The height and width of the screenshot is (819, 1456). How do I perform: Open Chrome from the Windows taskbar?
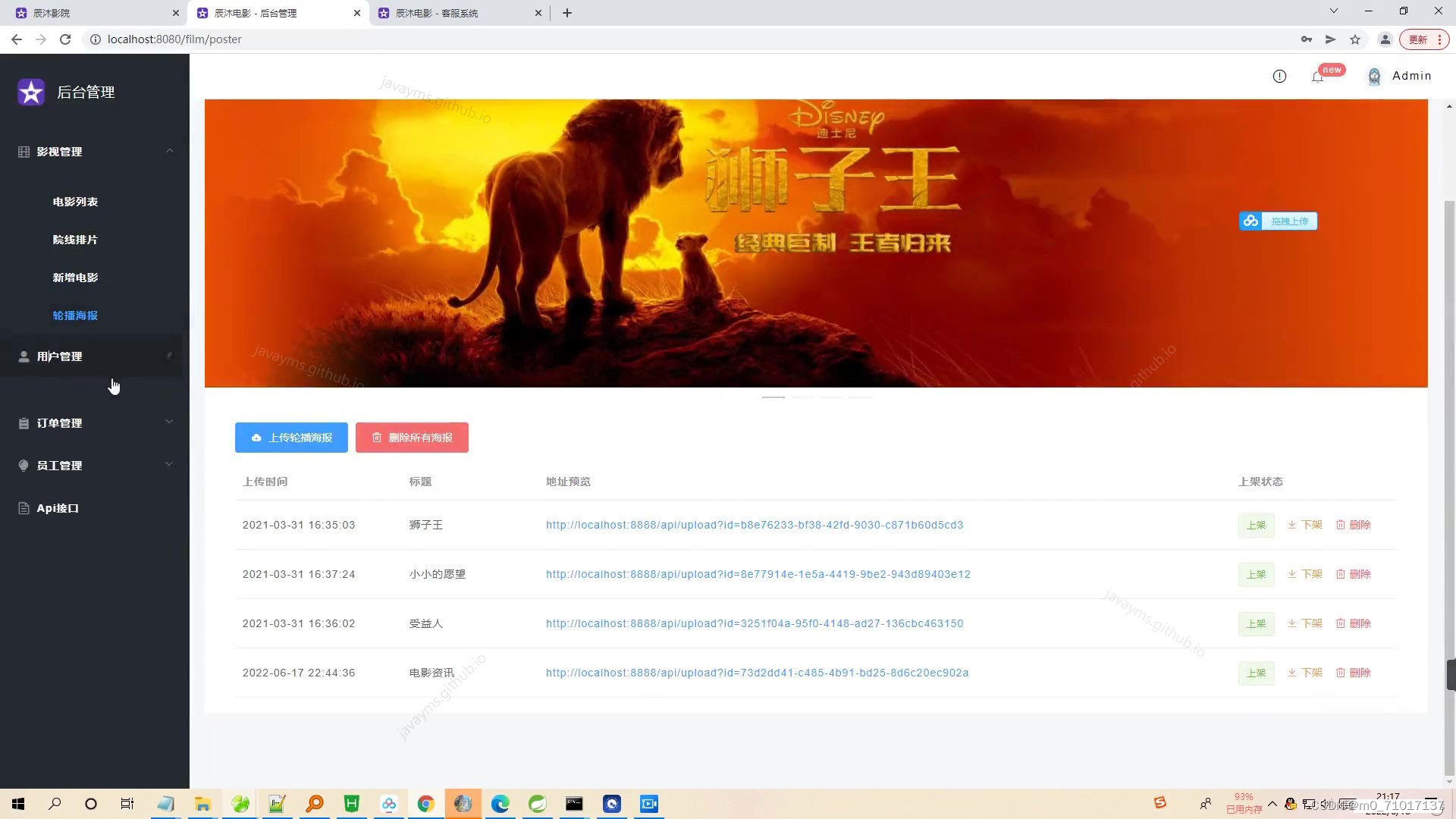click(x=425, y=804)
